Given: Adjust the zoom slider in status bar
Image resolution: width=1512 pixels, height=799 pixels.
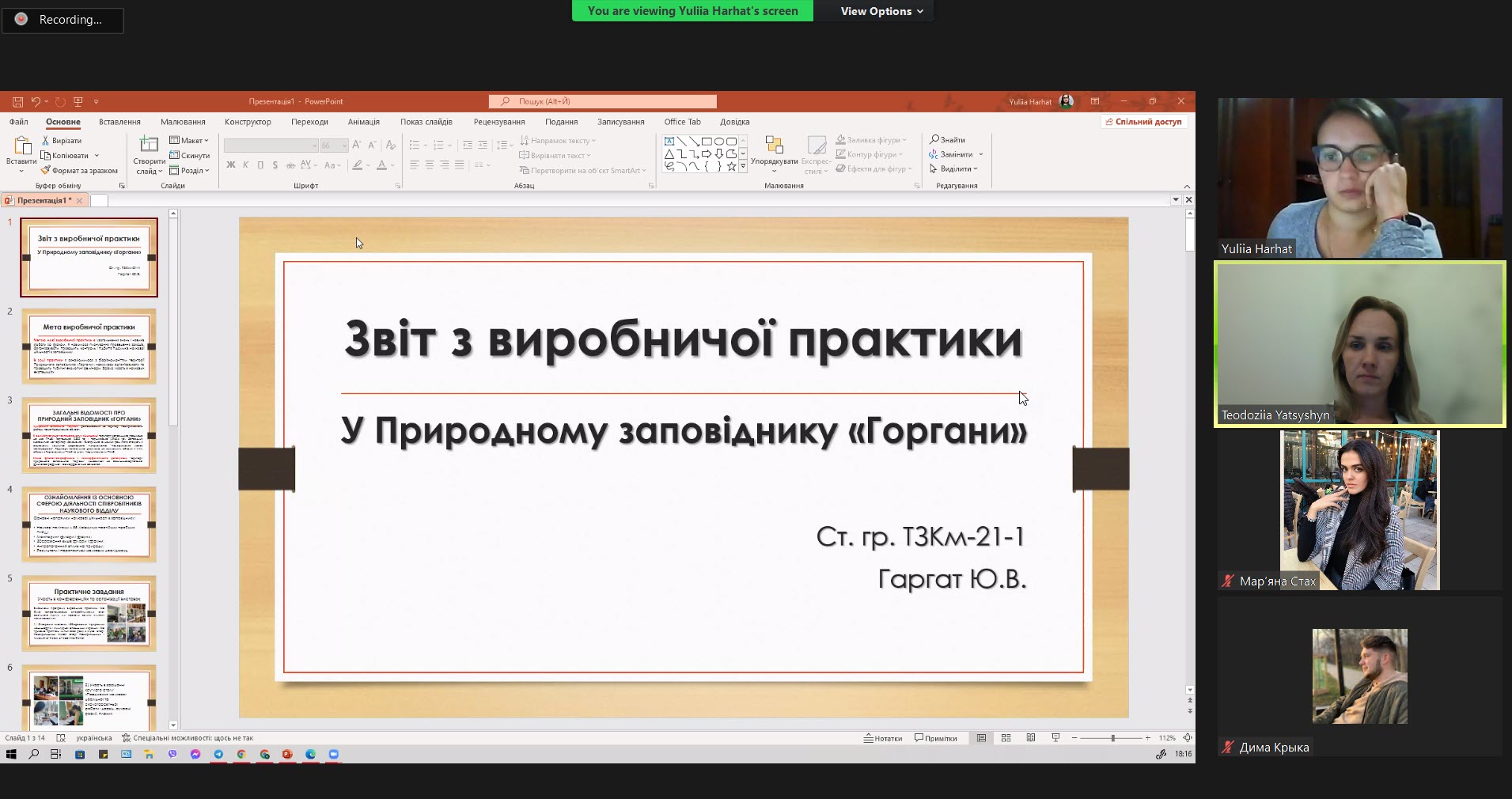Looking at the screenshot, I should (1112, 738).
